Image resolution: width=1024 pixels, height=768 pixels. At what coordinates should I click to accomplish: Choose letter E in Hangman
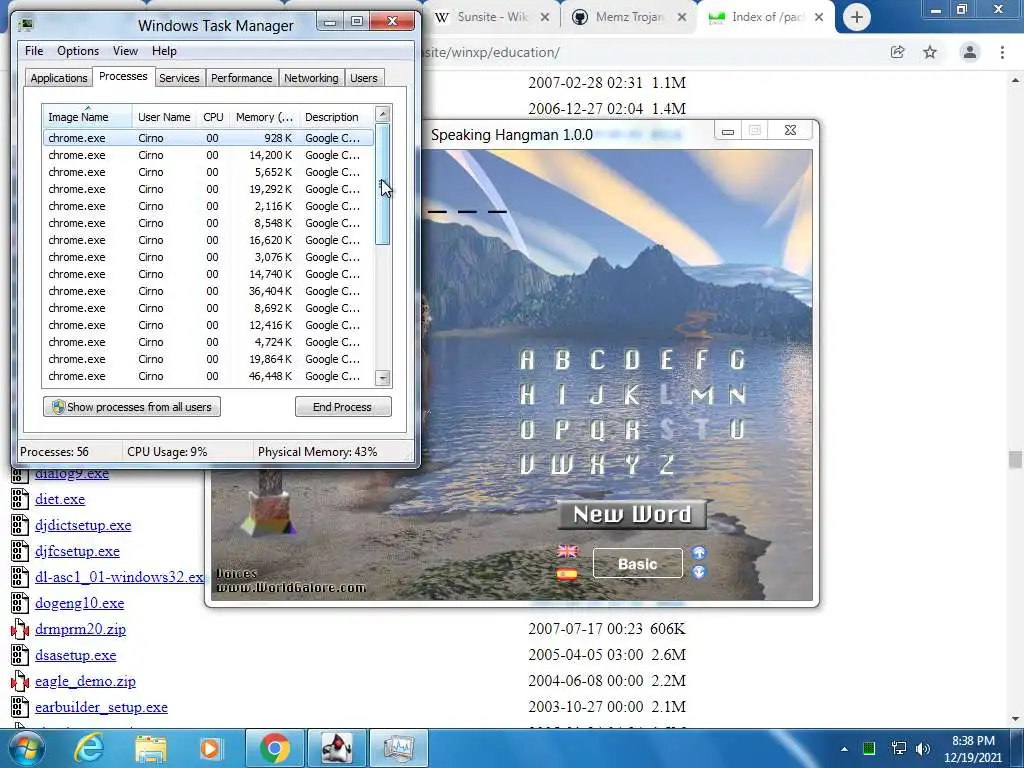point(666,360)
